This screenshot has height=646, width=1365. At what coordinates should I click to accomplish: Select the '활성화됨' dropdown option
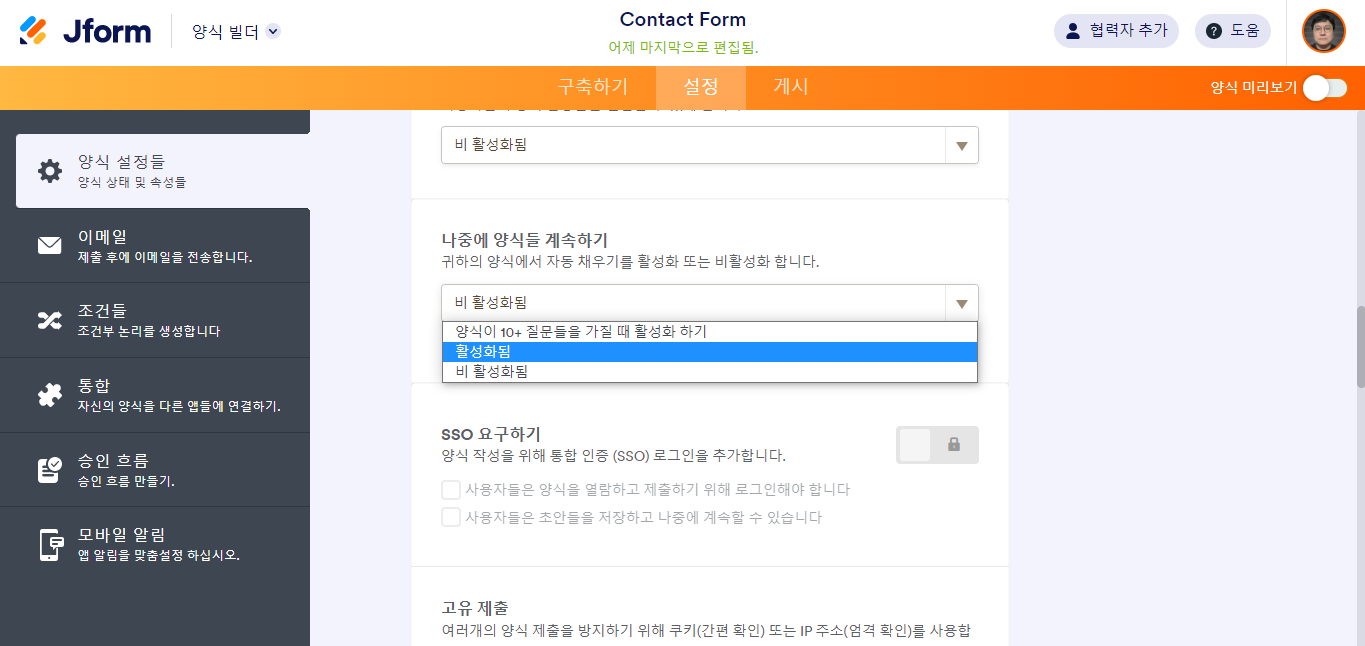(x=709, y=352)
